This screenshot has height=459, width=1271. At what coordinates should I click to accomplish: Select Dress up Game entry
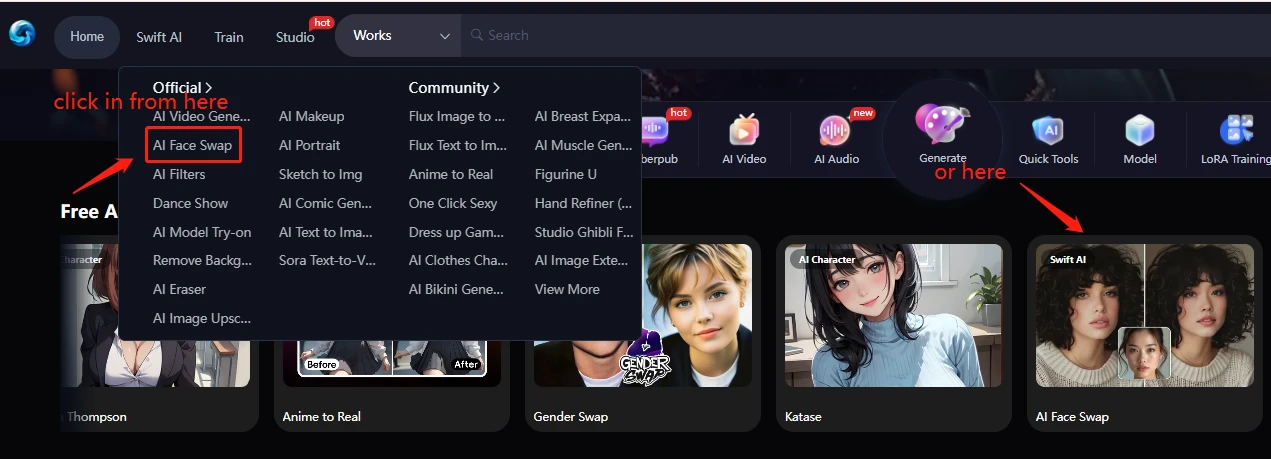click(x=458, y=232)
